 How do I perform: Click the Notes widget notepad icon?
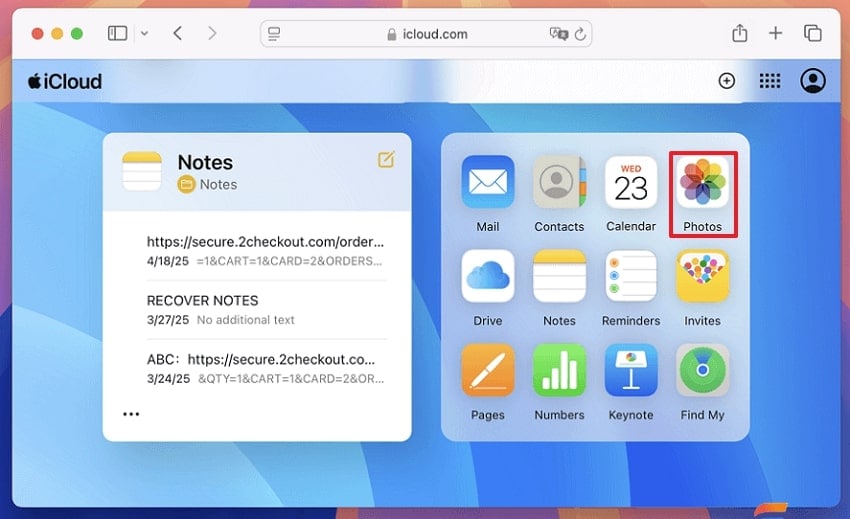(x=142, y=171)
